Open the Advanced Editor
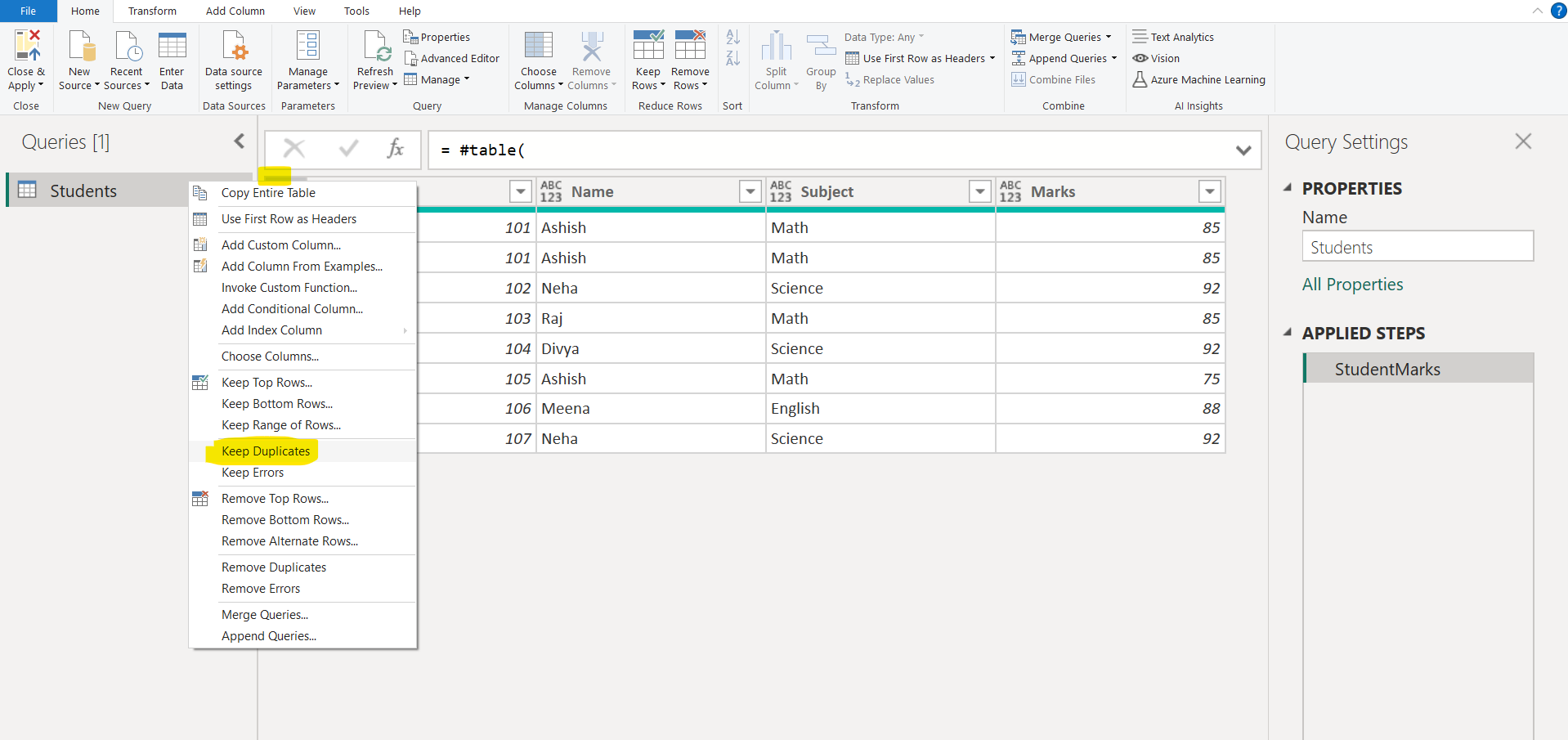This screenshot has height=740, width=1568. (452, 58)
